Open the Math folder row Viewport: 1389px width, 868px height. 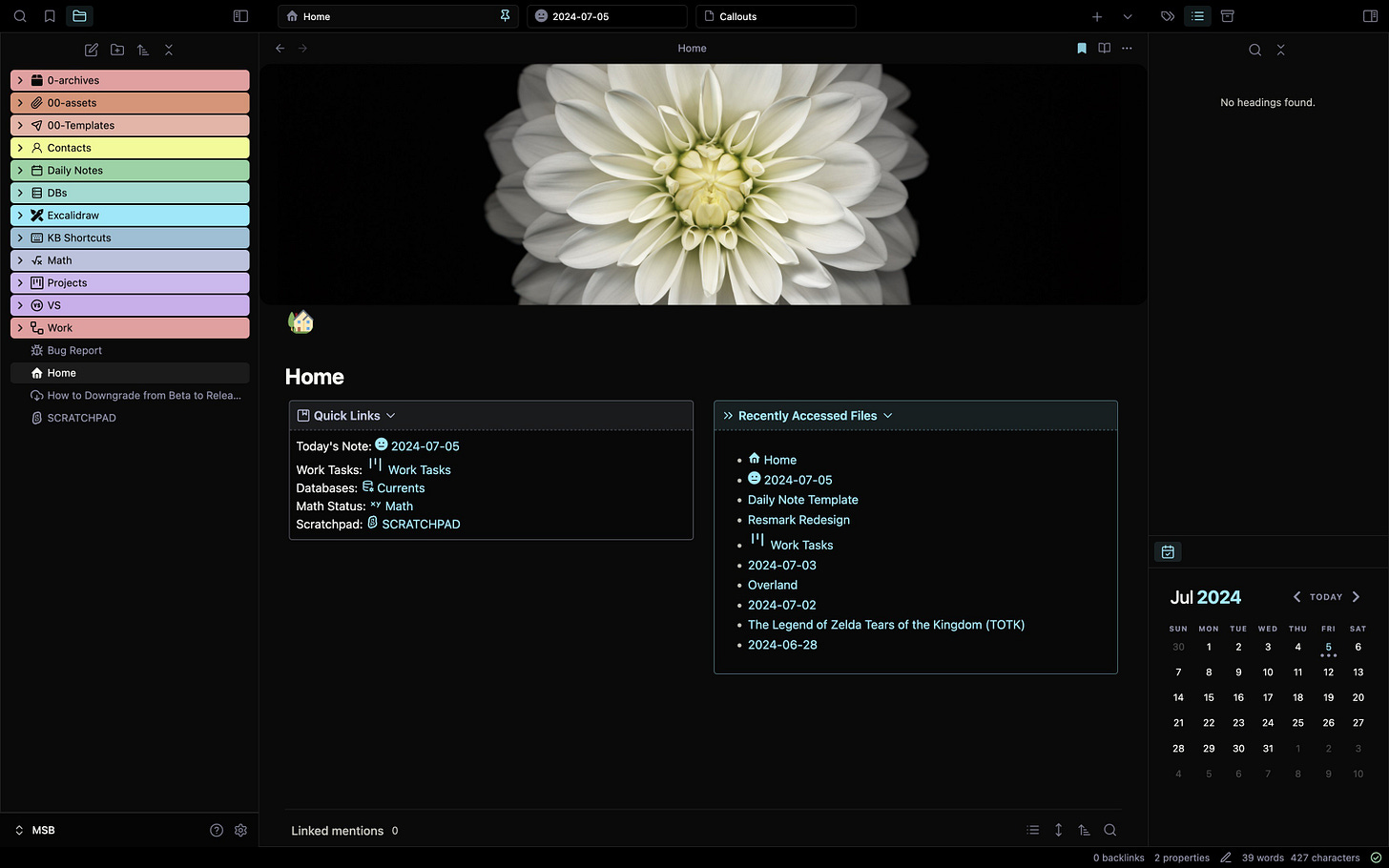(x=130, y=260)
